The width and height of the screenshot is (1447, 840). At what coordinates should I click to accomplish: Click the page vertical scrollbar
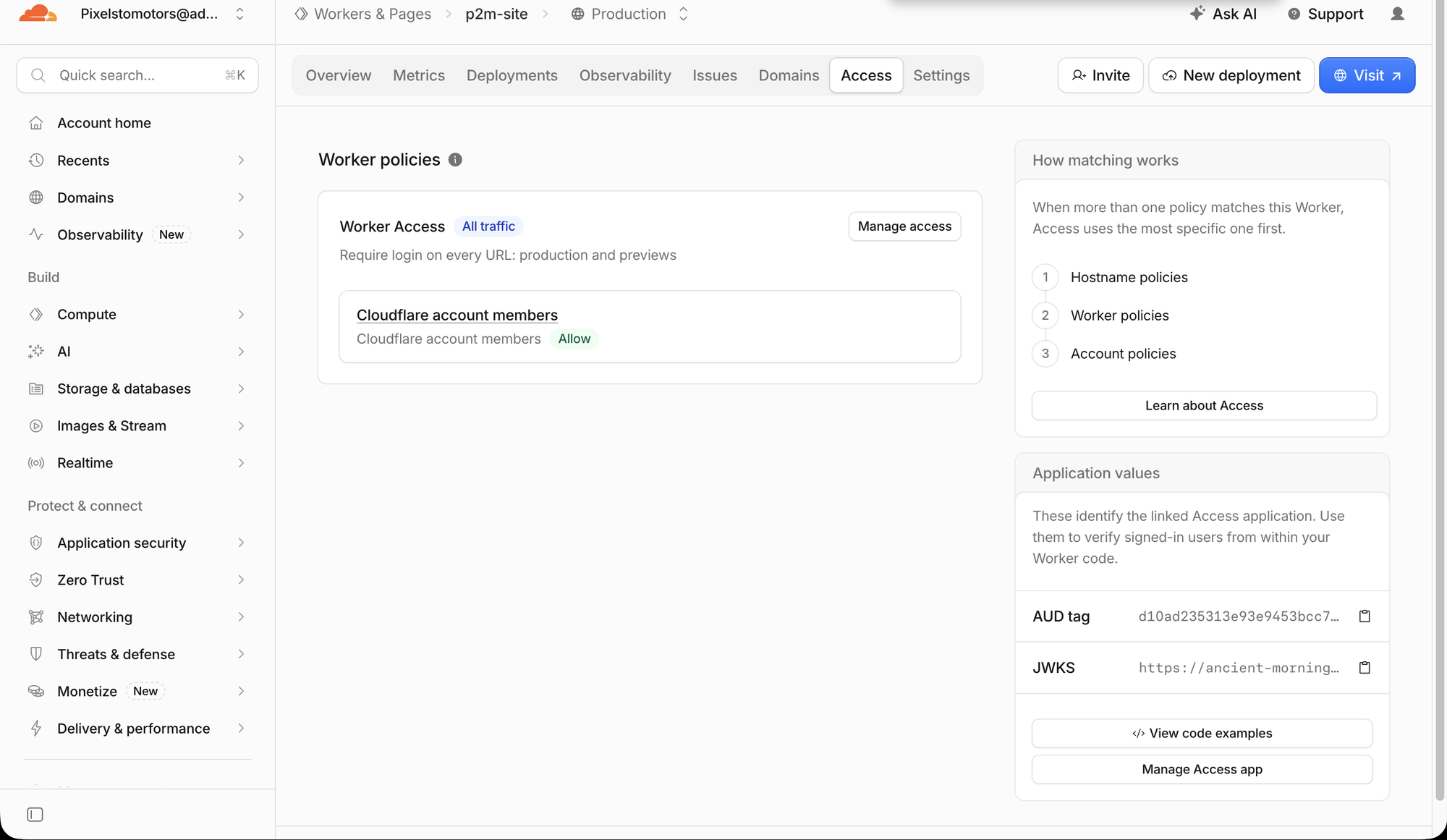click(x=1440, y=402)
